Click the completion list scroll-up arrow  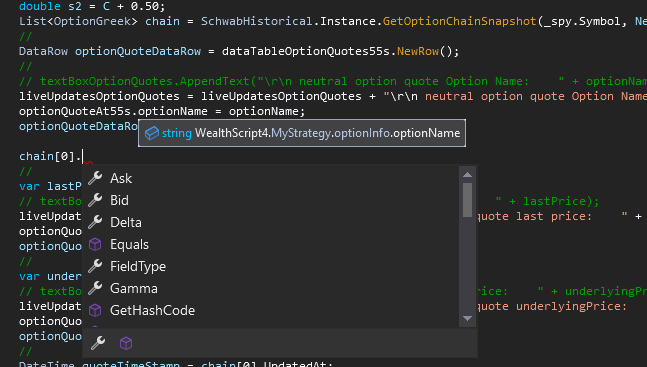(x=468, y=175)
